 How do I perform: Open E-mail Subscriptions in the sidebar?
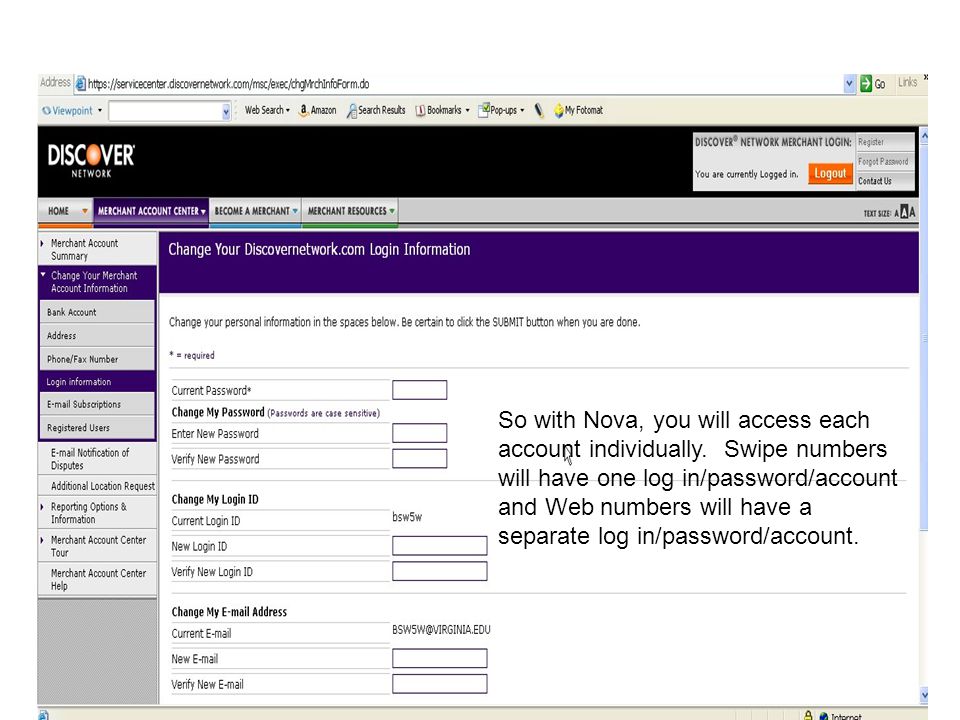point(97,405)
